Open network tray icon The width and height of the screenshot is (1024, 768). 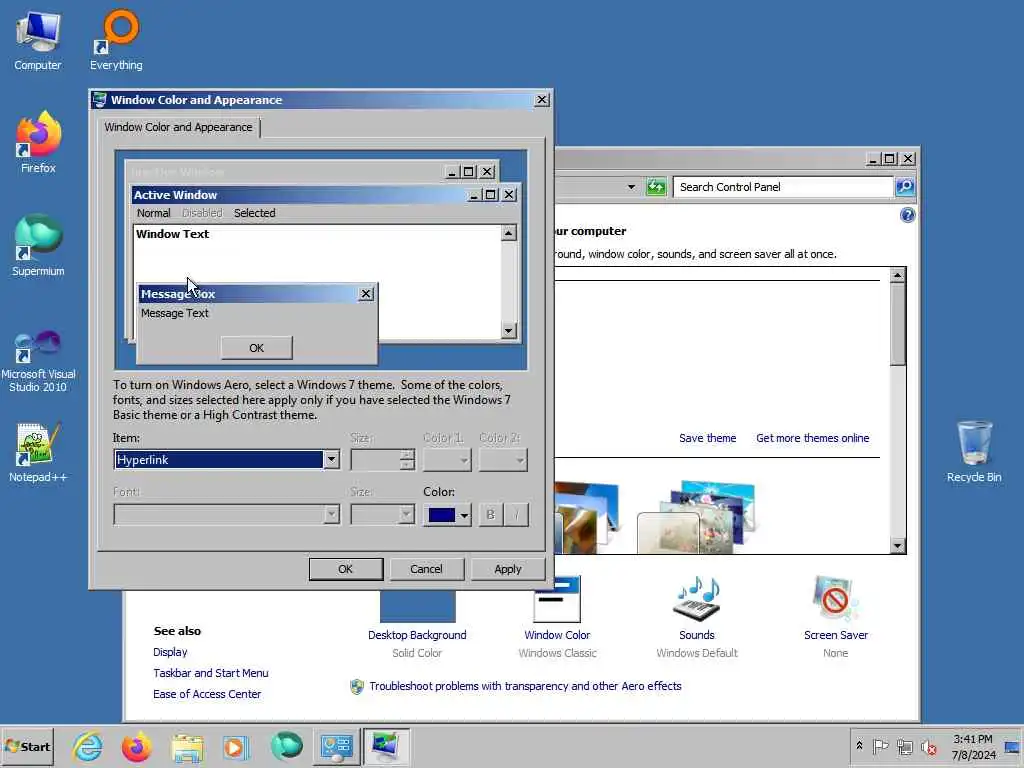pyautogui.click(x=904, y=746)
